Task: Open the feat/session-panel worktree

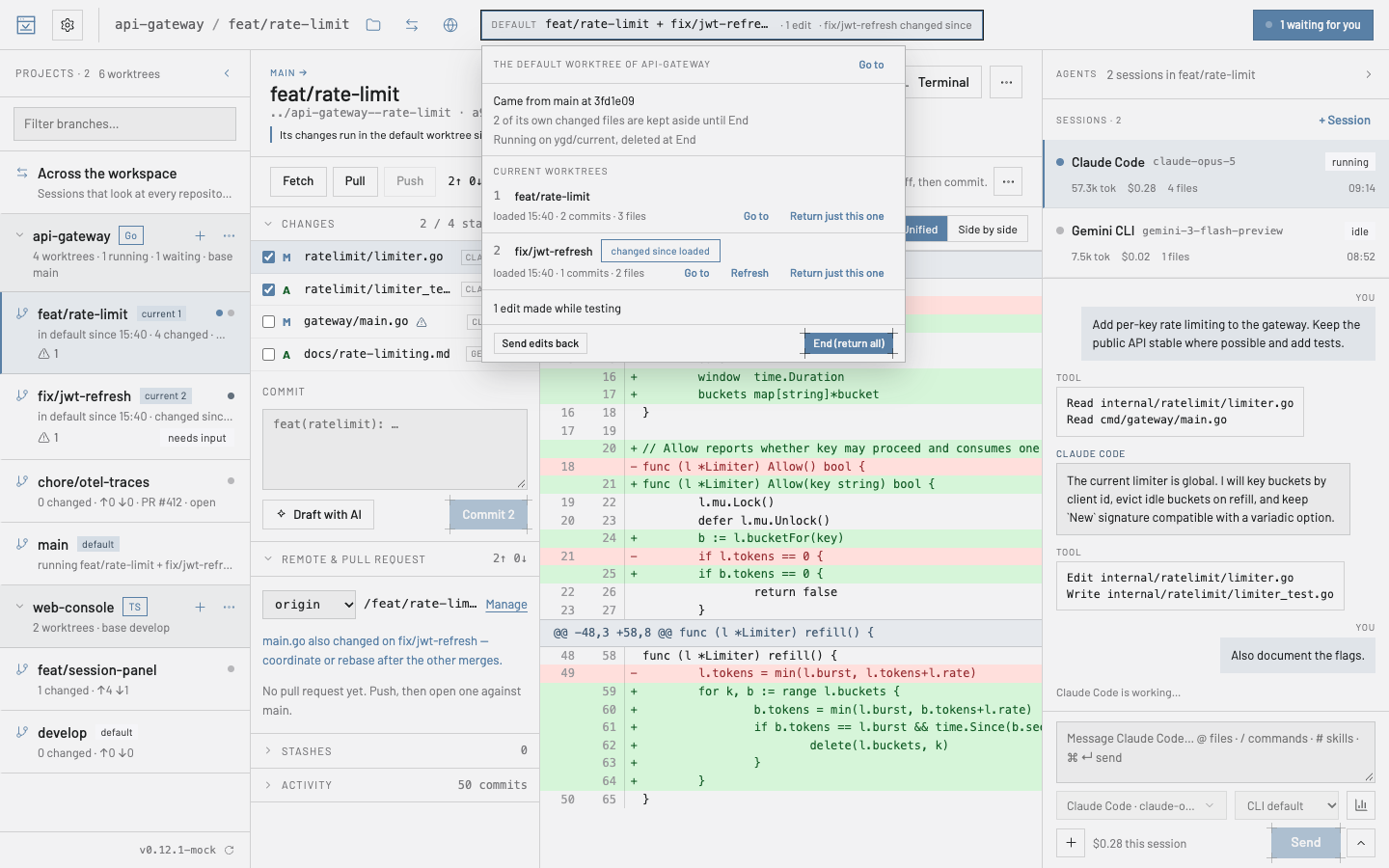Action: point(125,679)
